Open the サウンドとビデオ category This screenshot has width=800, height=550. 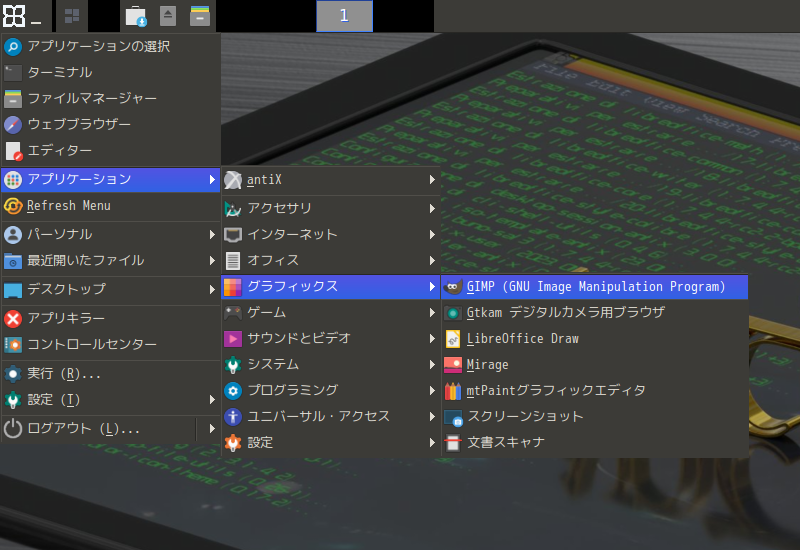(331, 339)
